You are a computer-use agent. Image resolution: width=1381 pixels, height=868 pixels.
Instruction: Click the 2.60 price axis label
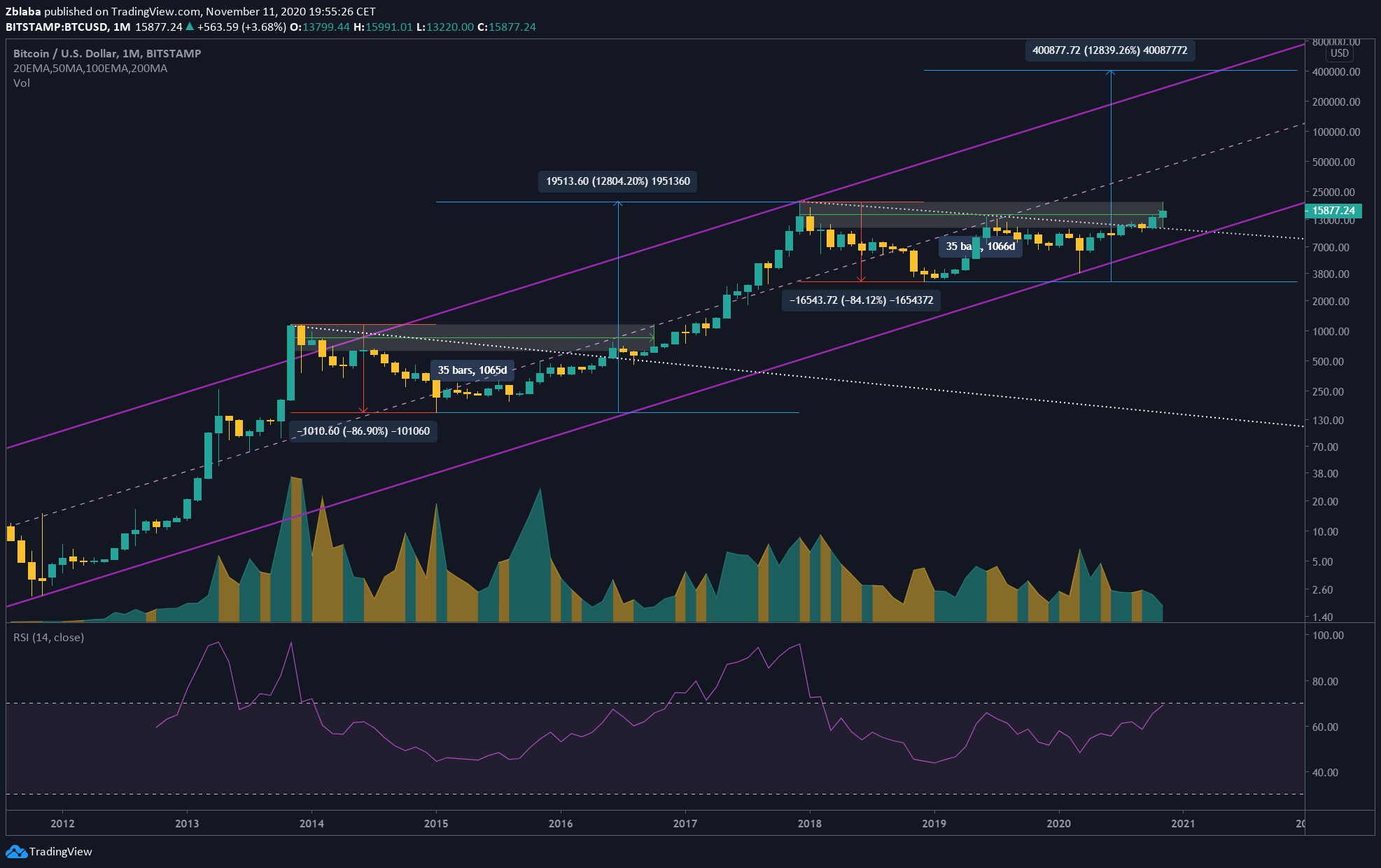click(1322, 590)
